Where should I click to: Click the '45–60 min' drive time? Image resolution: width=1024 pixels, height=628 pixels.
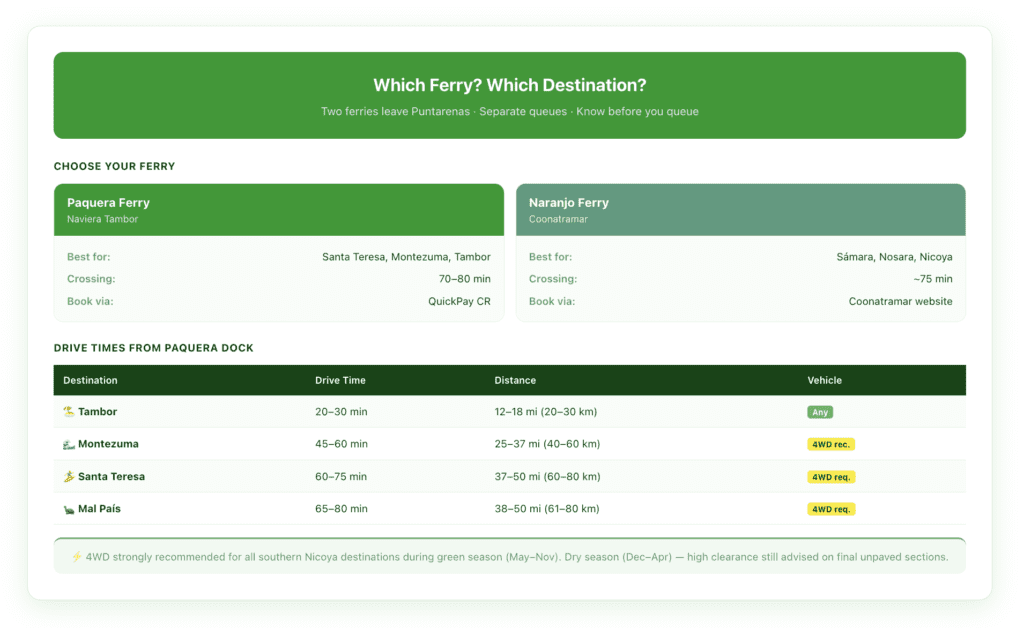tap(342, 444)
